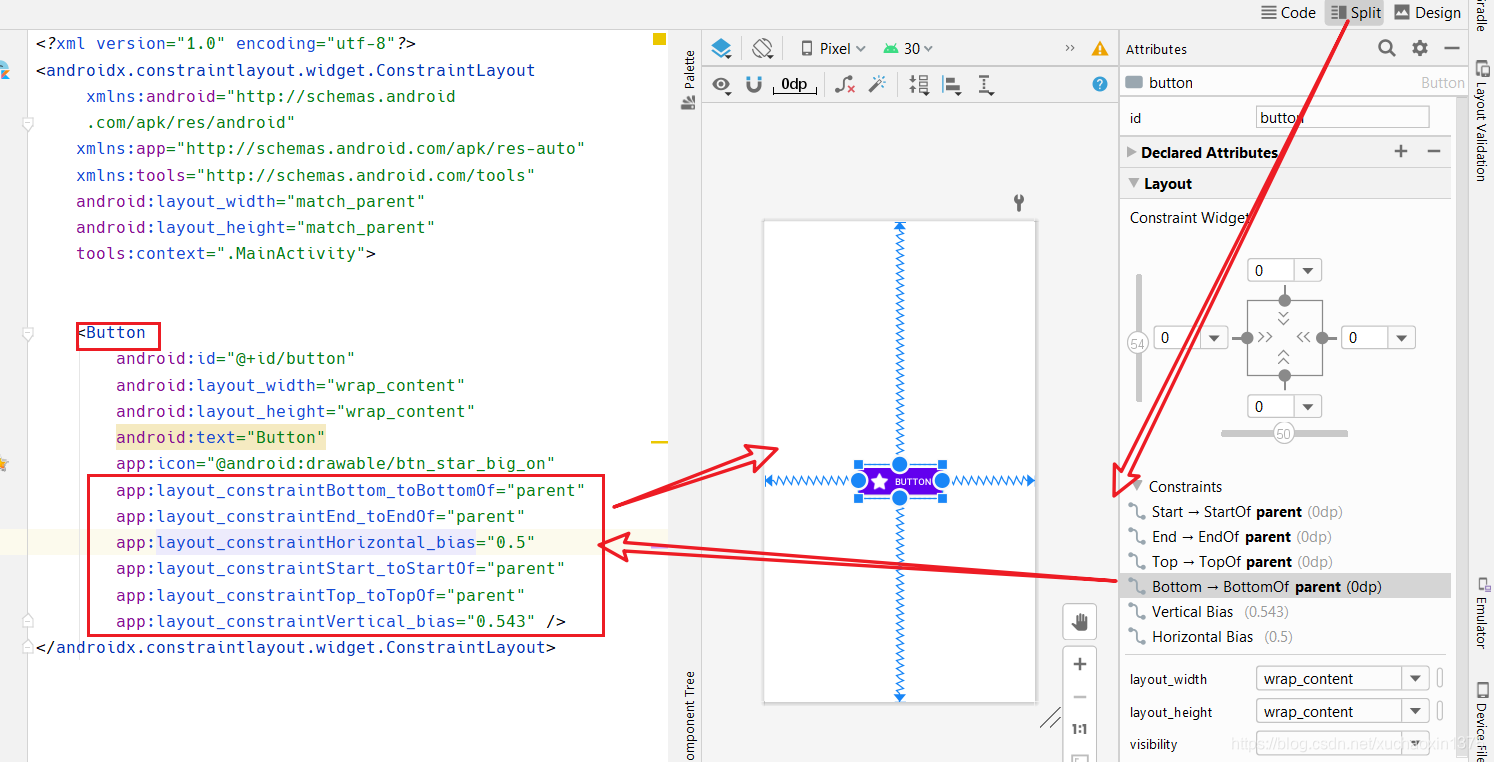Viewport: 1494px width, 762px height.
Task: Click the left constraint anchor dot in widget
Action: point(1248,338)
